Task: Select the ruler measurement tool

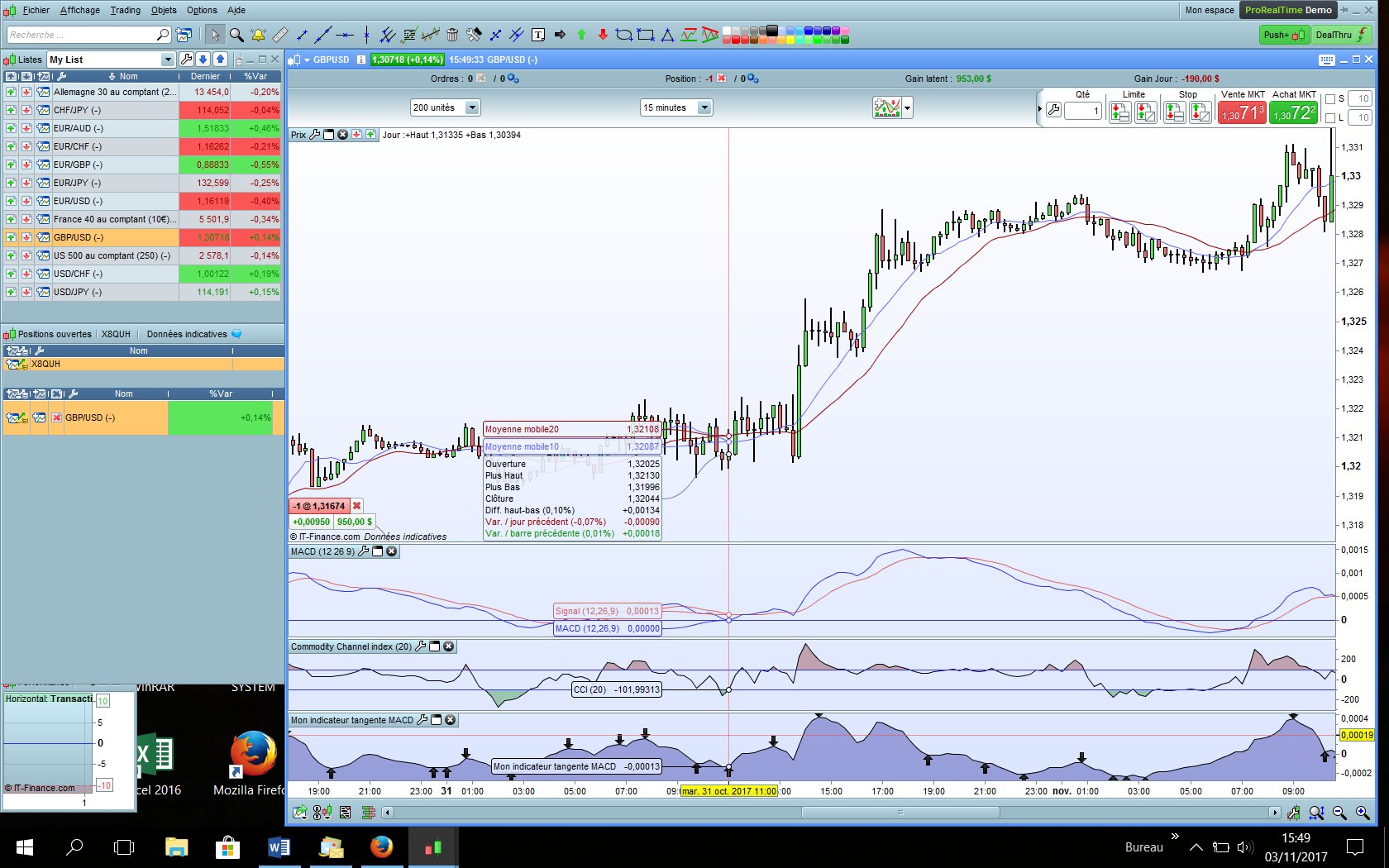Action: (280, 35)
